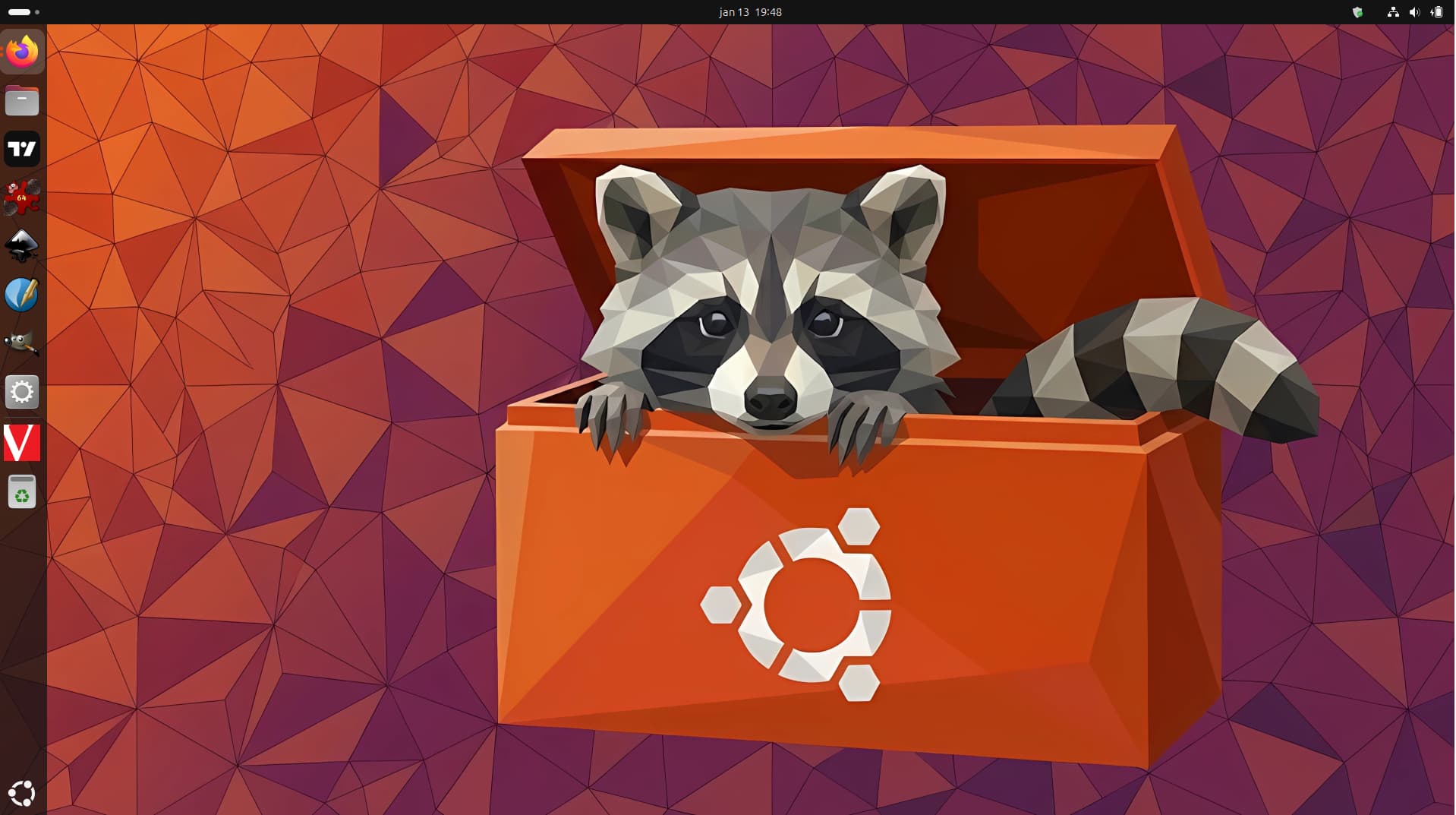Open the calendar from the clock
Viewport: 1456px width, 815px height.
750,12
